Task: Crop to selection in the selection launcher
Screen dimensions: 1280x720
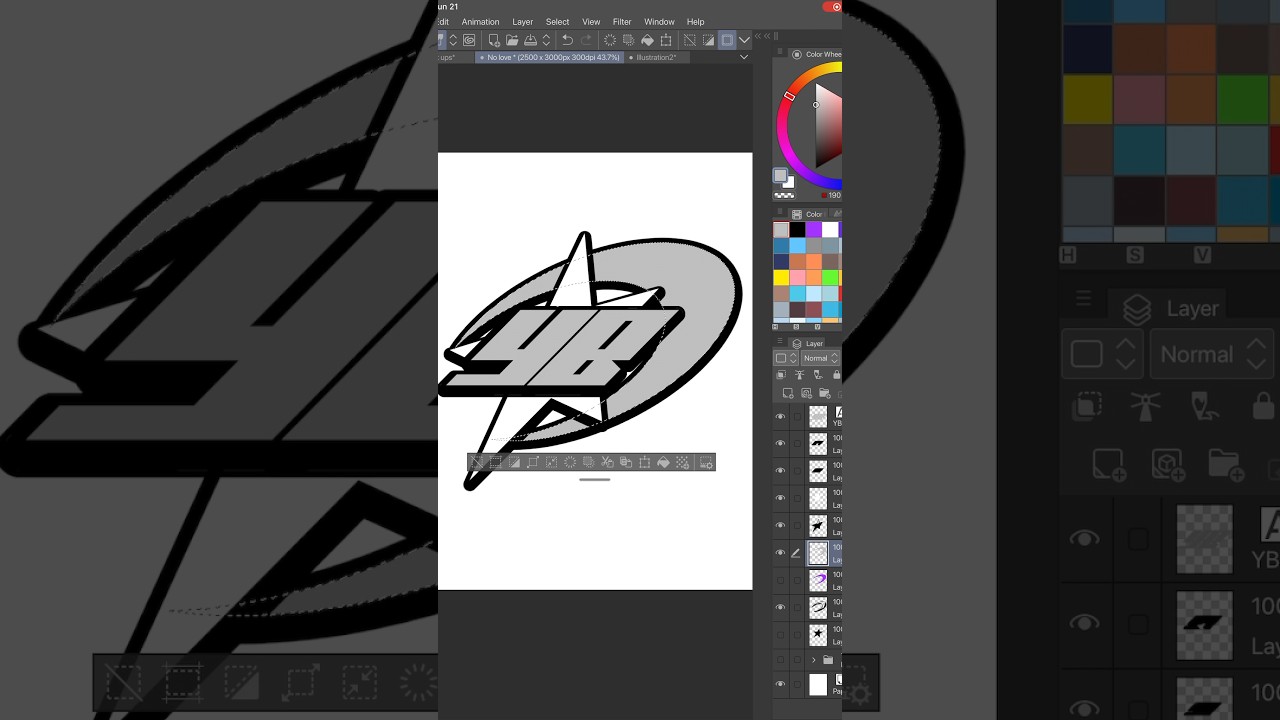Action: click(x=495, y=462)
